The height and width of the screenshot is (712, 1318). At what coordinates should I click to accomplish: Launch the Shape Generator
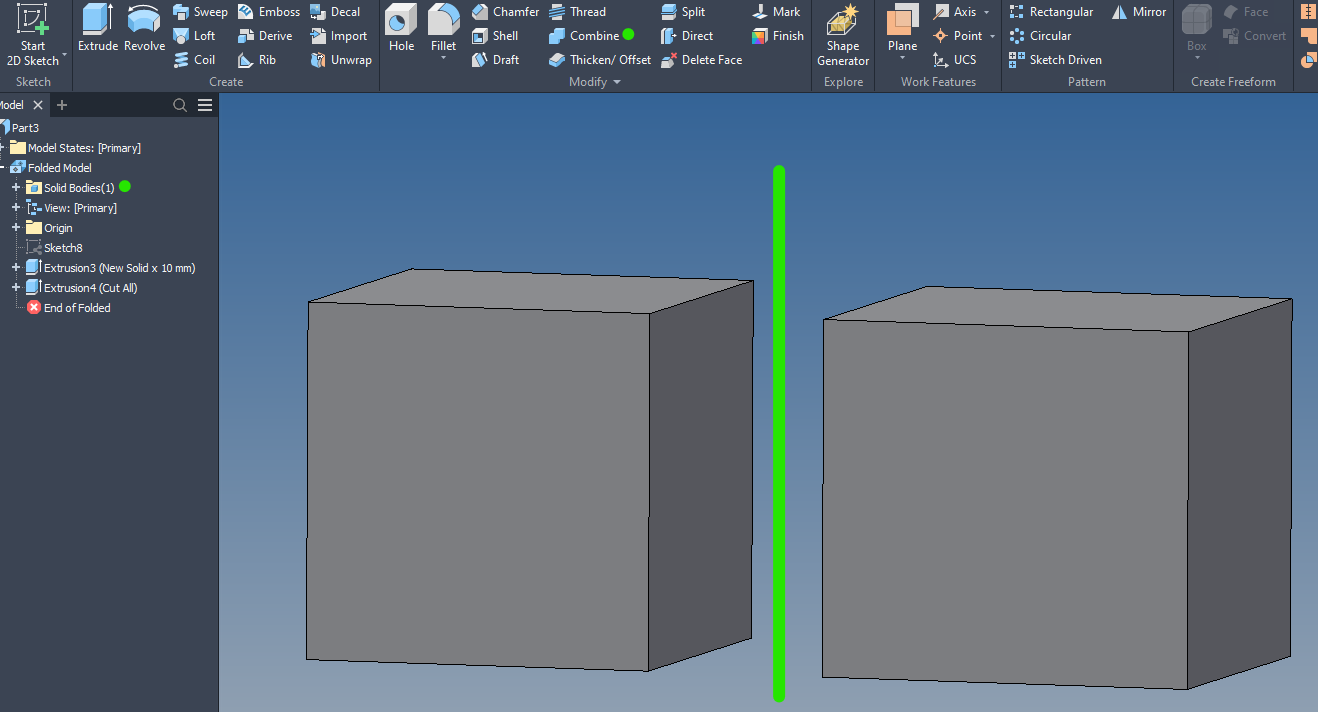pyautogui.click(x=843, y=35)
